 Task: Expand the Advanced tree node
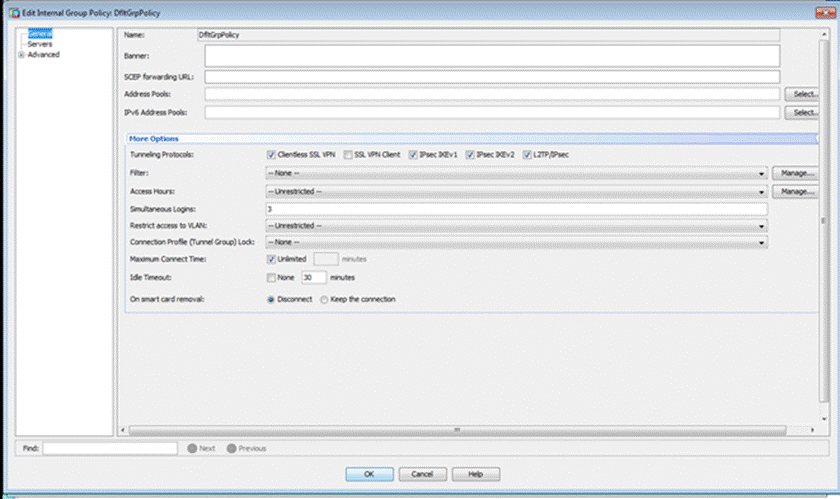[x=21, y=54]
